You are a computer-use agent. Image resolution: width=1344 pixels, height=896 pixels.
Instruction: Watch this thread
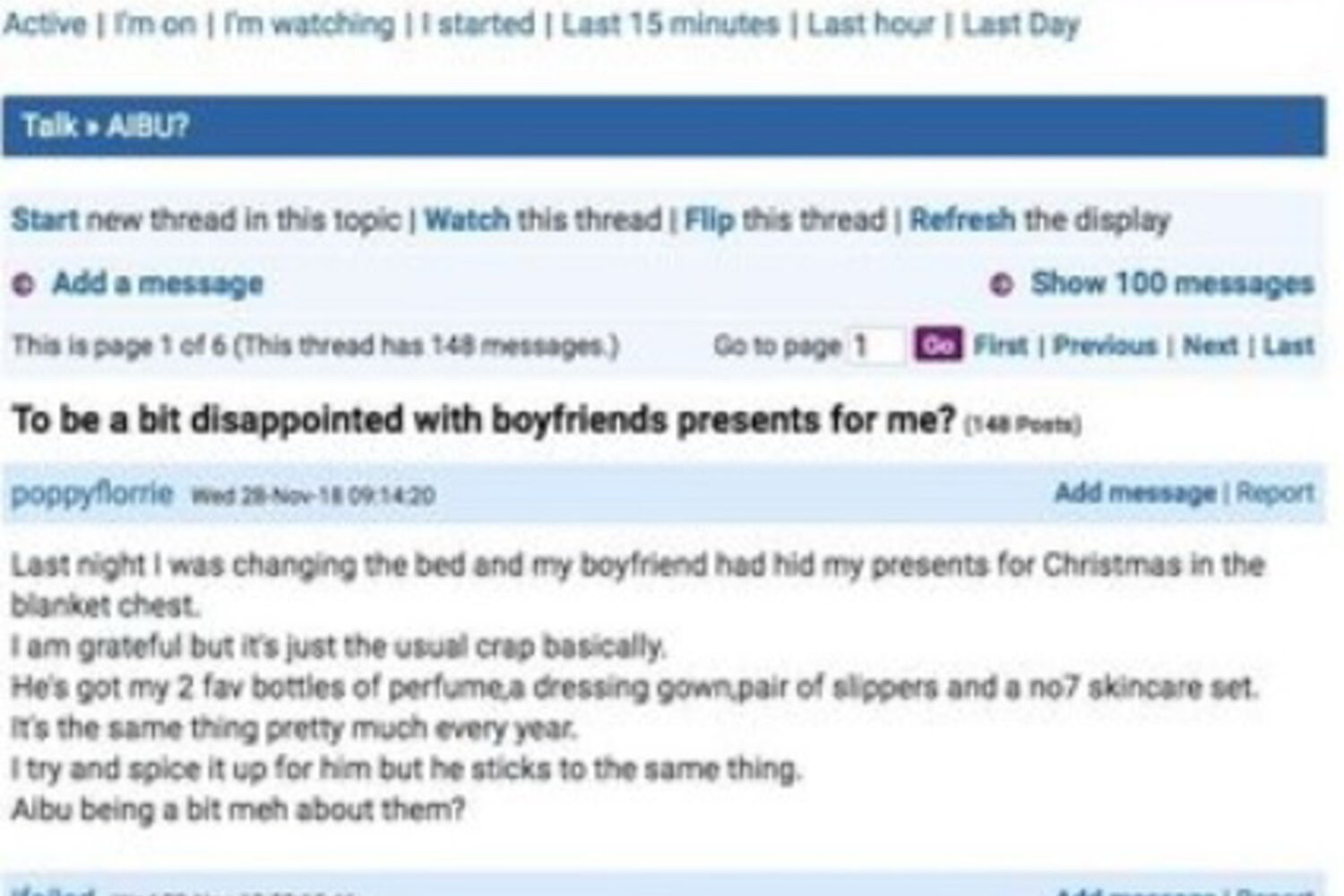(467, 220)
